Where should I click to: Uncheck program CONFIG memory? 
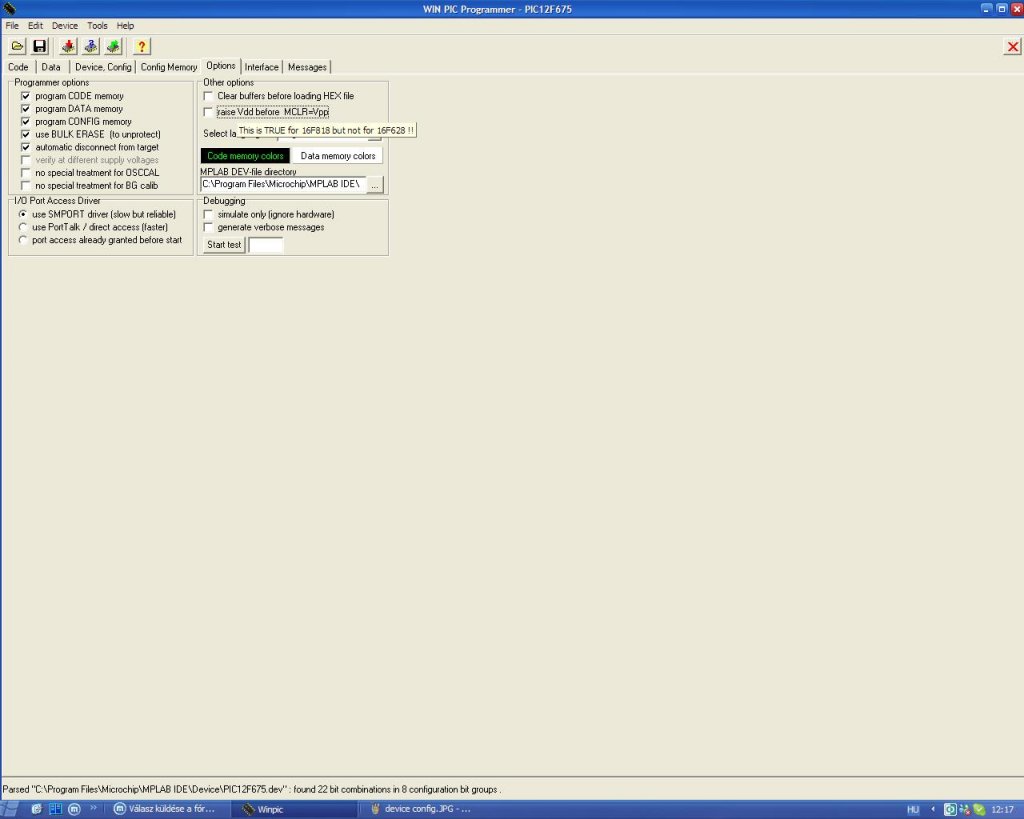tap(25, 121)
